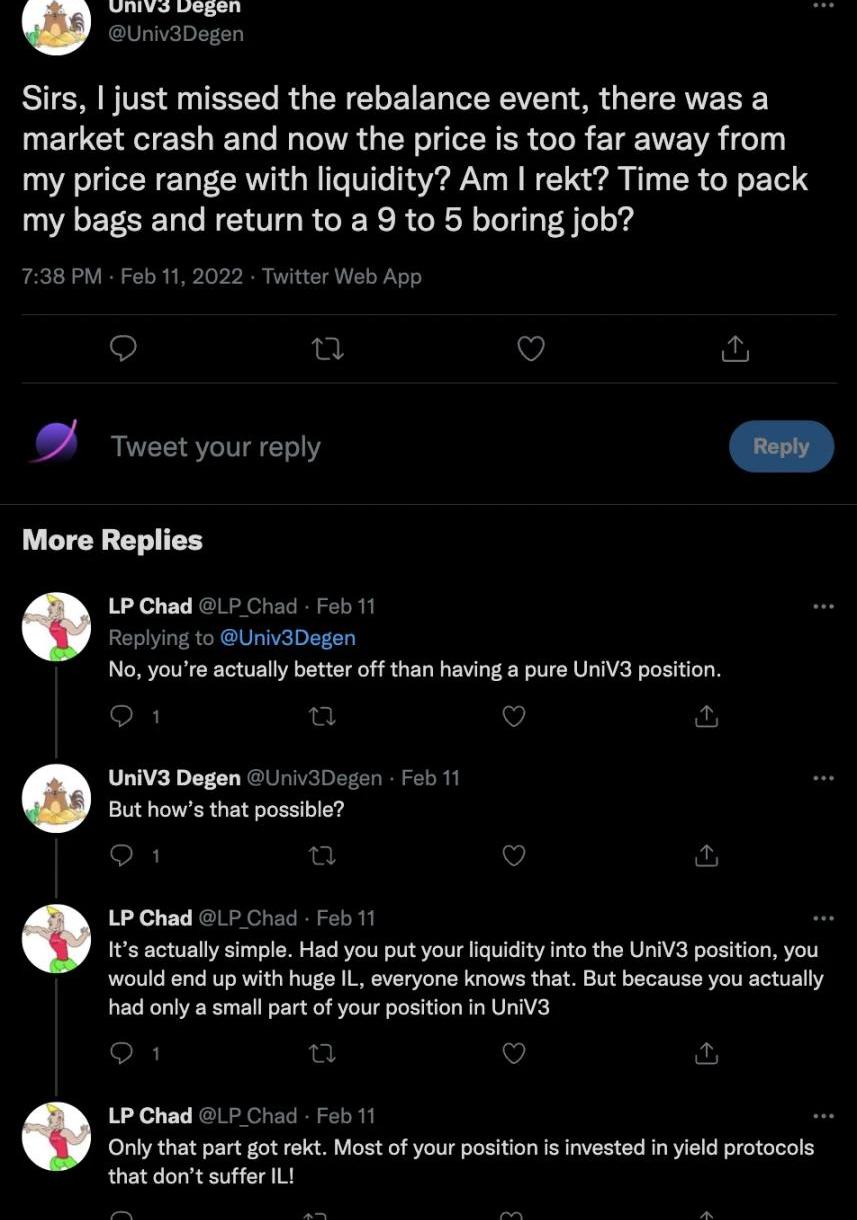Open the @Univ3Degen mention link
The width and height of the screenshot is (857, 1220).
[287, 638]
